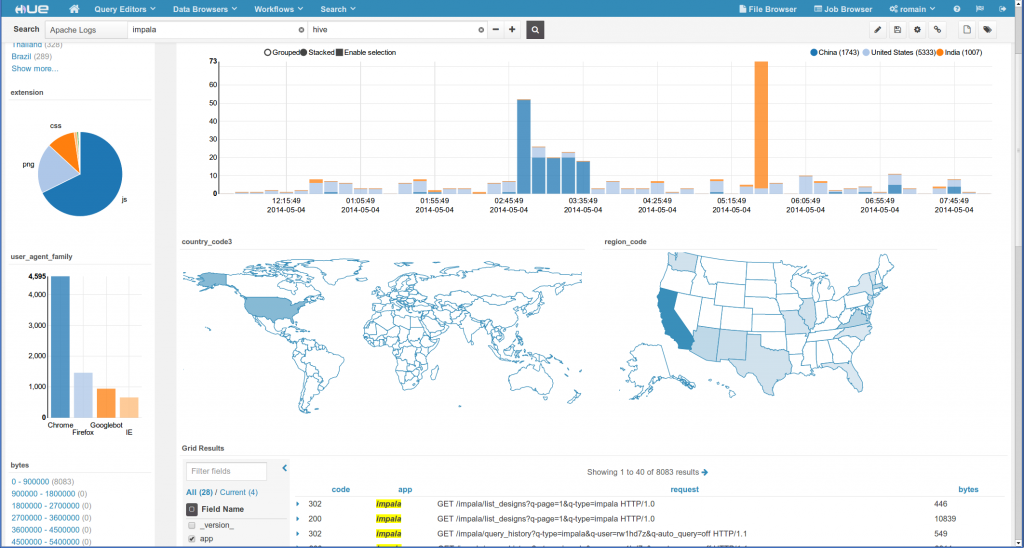The height and width of the screenshot is (548, 1024).
Task: Click the share link icon
Action: click(x=937, y=30)
